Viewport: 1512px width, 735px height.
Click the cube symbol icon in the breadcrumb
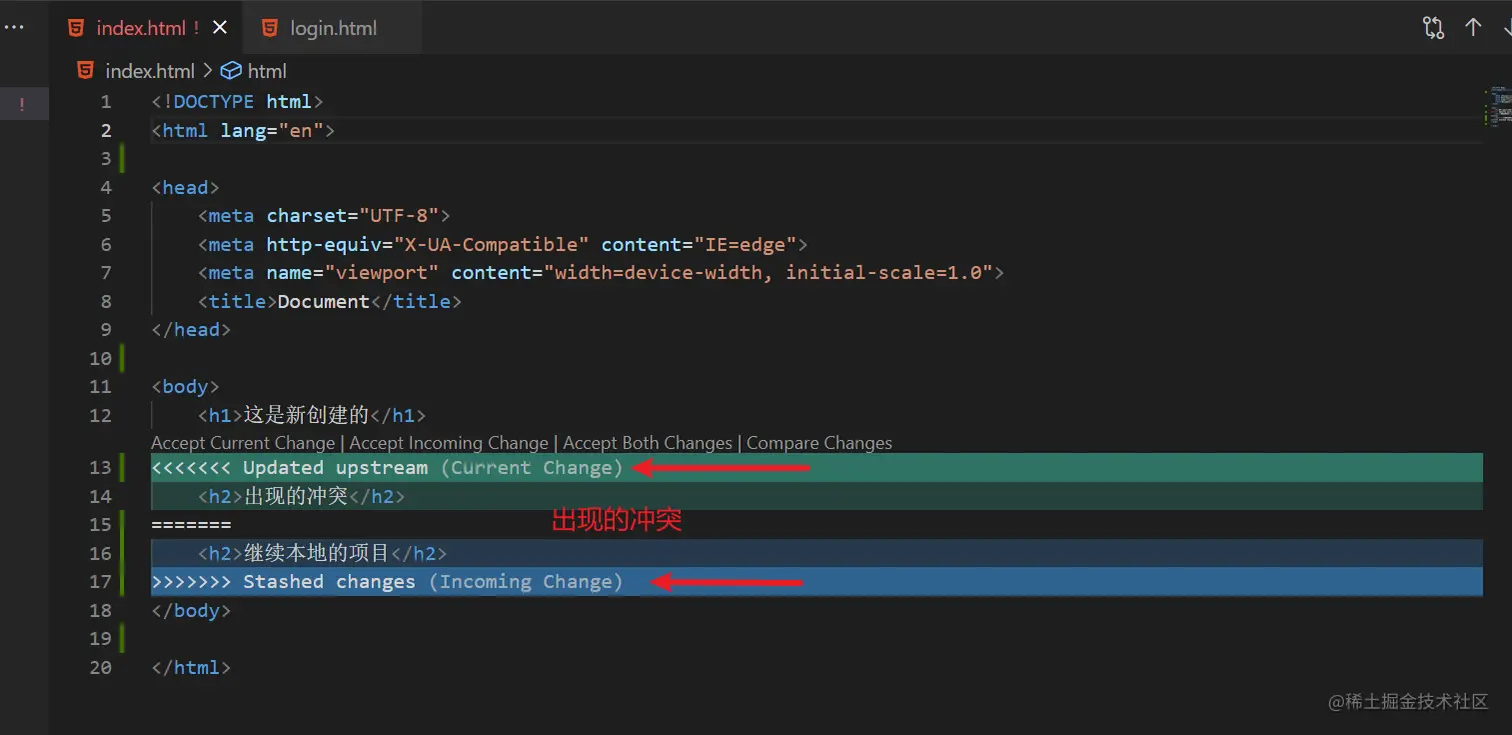[x=231, y=71]
